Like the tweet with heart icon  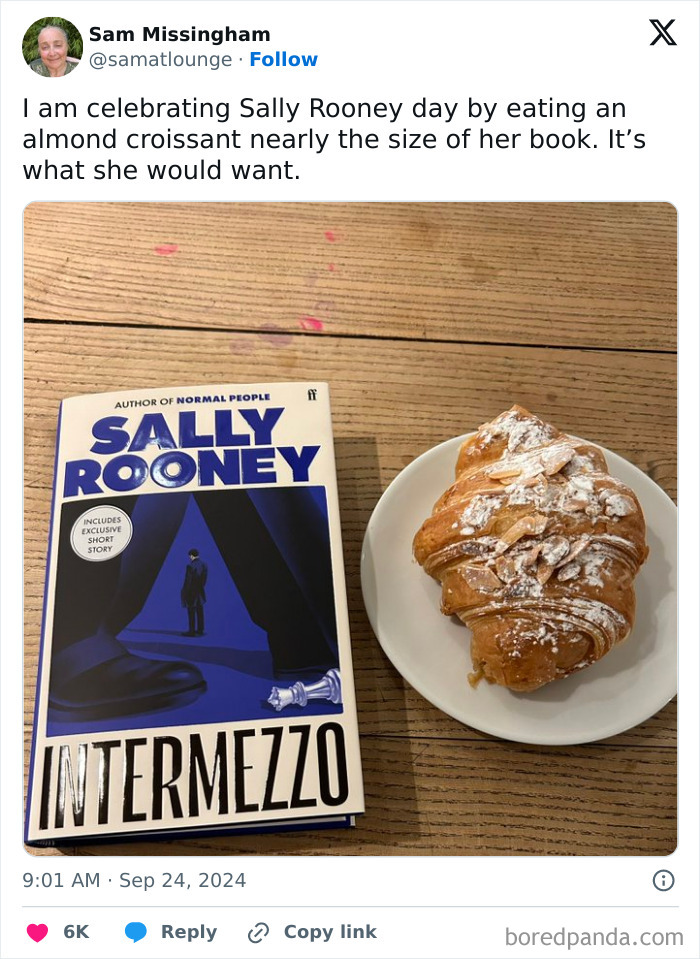pyautogui.click(x=37, y=932)
